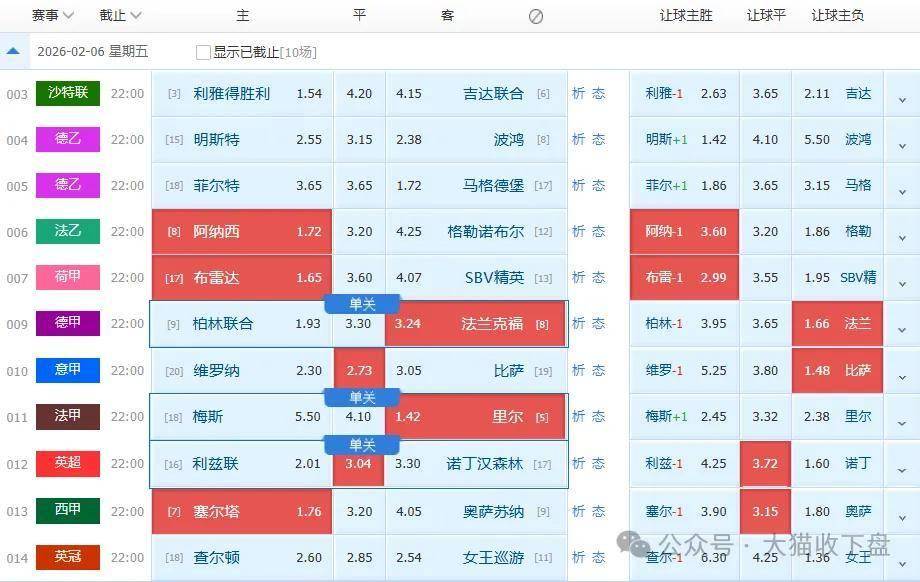
Task: Click the 西甲 badge beside 塞尔塔
Action: pyautogui.click(x=67, y=511)
